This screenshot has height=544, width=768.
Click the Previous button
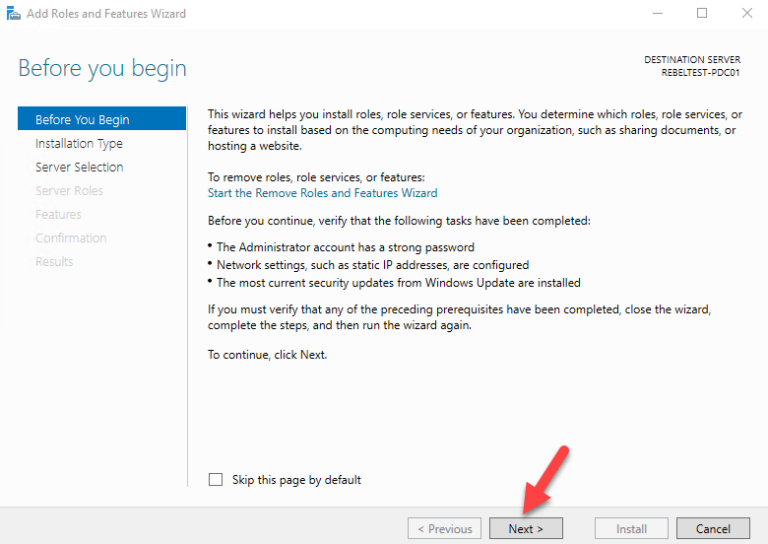coord(444,529)
